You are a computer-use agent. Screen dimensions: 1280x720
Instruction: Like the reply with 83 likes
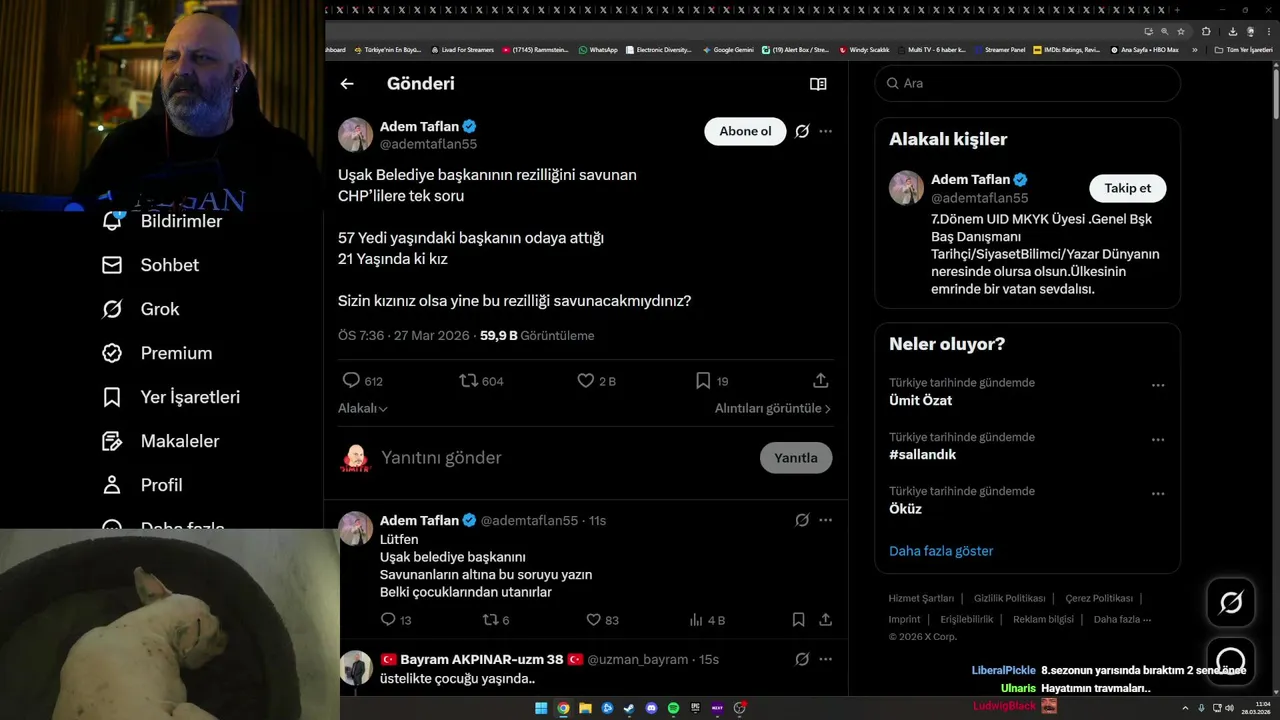click(x=602, y=620)
